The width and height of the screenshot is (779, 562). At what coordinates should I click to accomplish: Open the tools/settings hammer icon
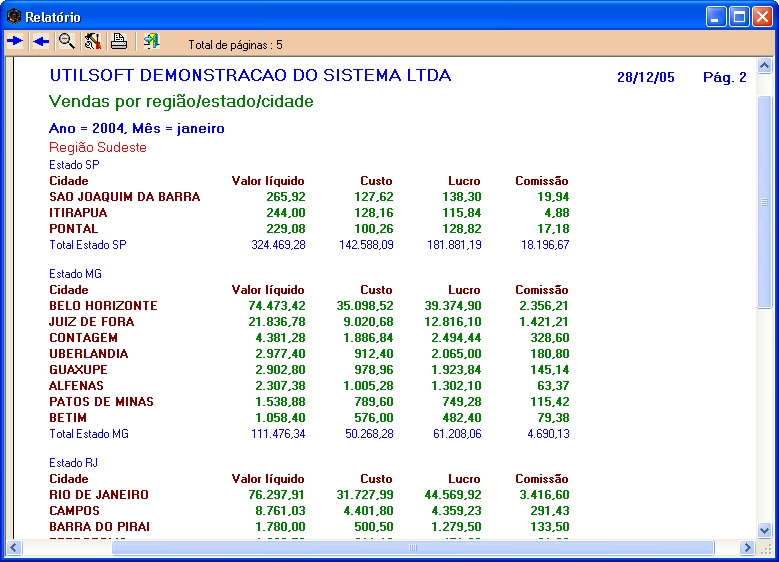click(92, 41)
